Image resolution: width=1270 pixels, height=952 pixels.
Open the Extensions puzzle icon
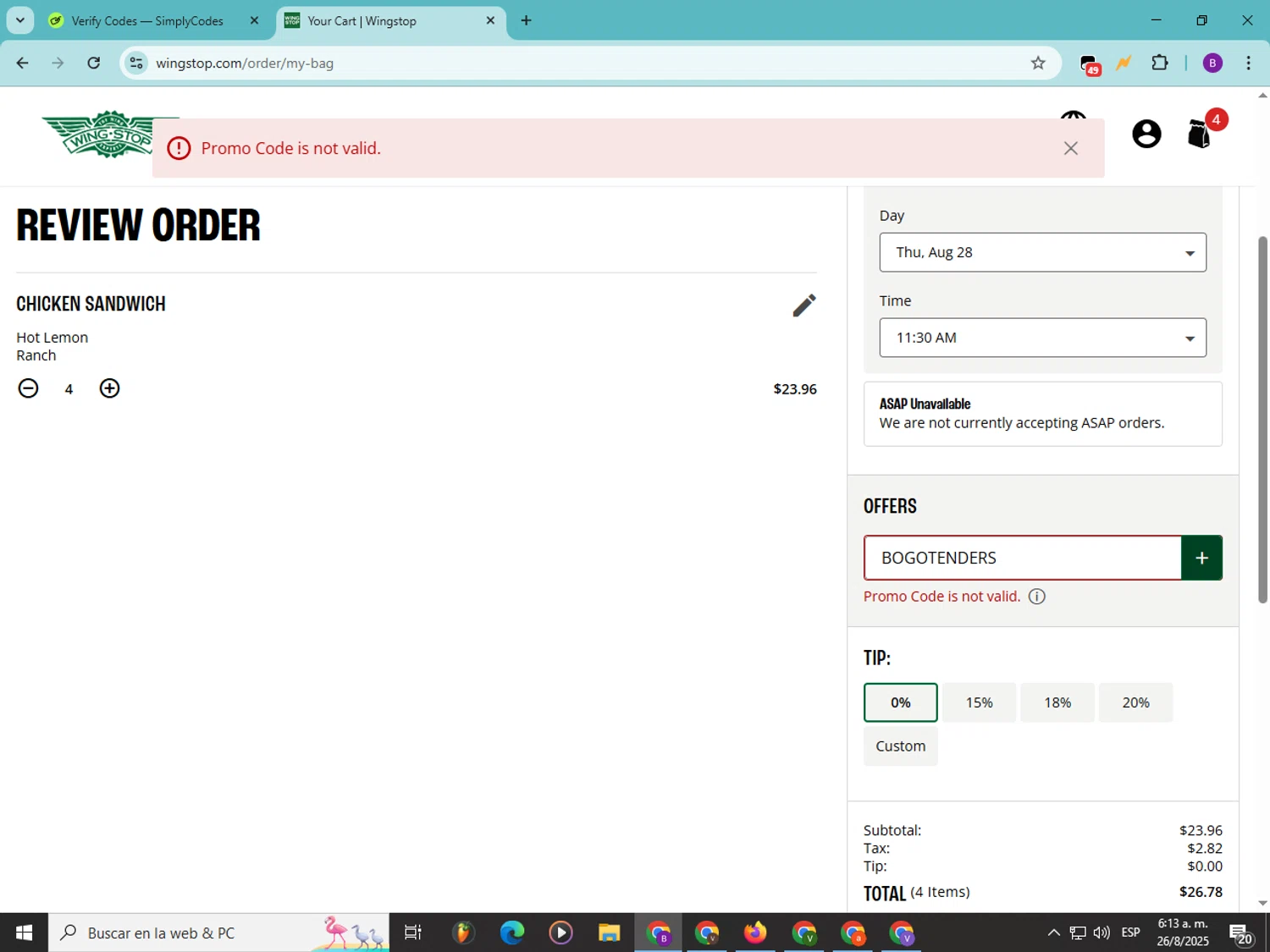(x=1160, y=63)
